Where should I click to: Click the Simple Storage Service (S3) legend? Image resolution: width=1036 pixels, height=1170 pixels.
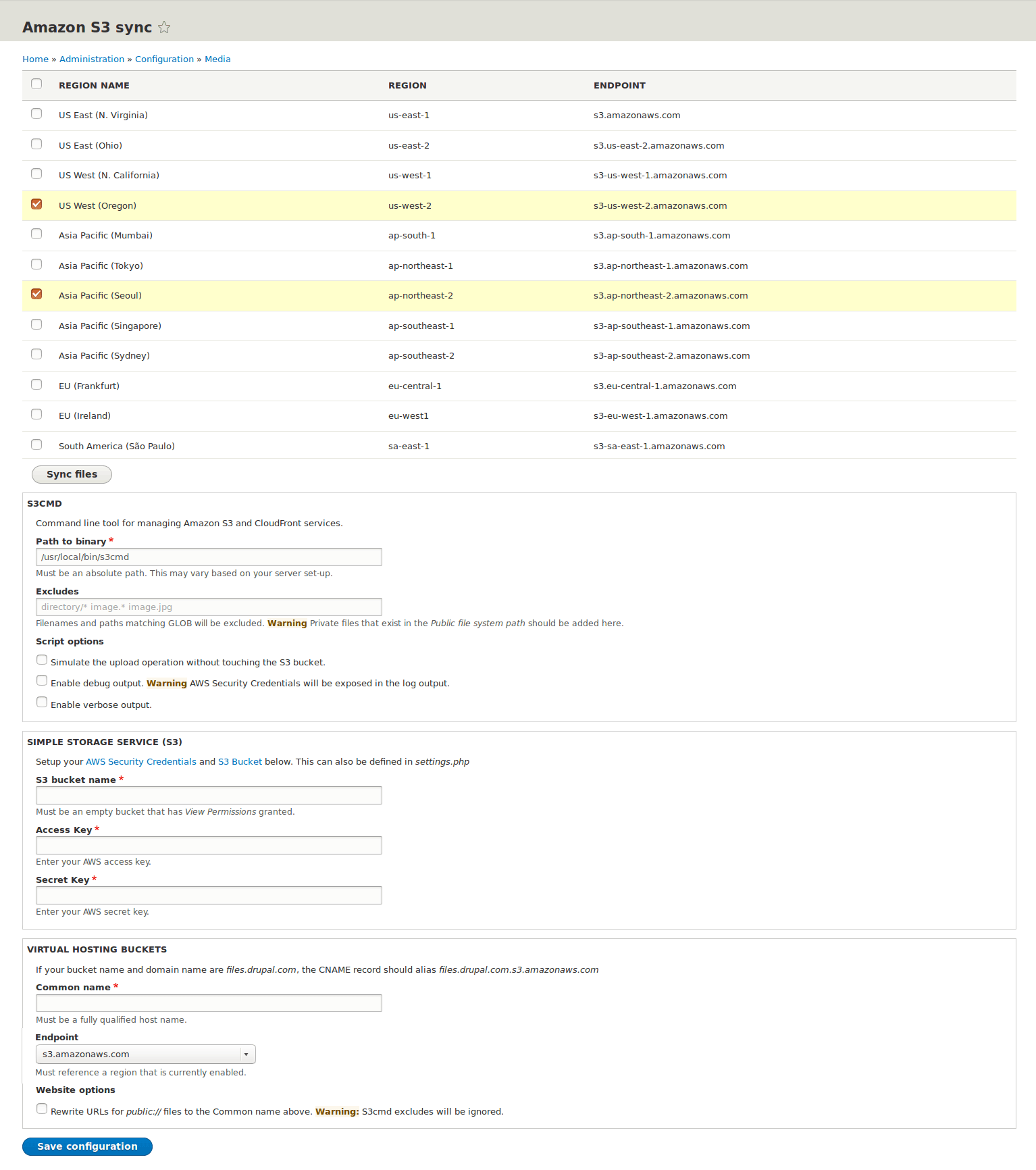click(105, 742)
